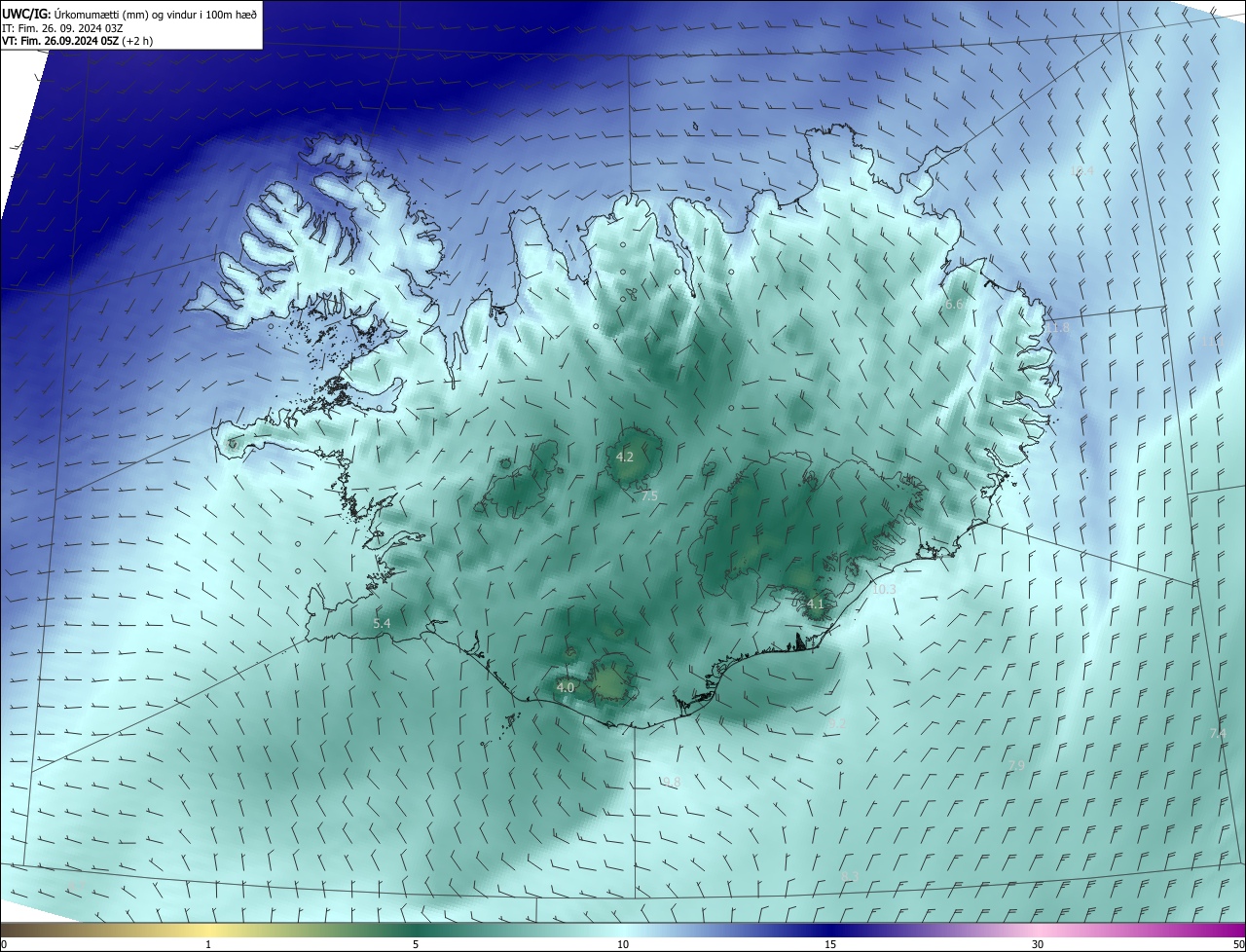Click the 4.0 value label
The width and height of the screenshot is (1246, 952).
565,687
